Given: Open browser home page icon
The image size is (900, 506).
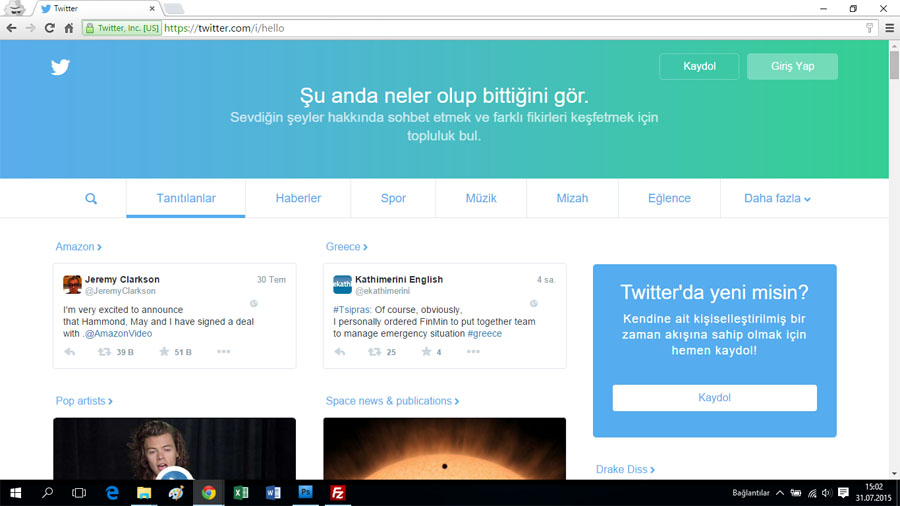Looking at the screenshot, I should coord(69,28).
